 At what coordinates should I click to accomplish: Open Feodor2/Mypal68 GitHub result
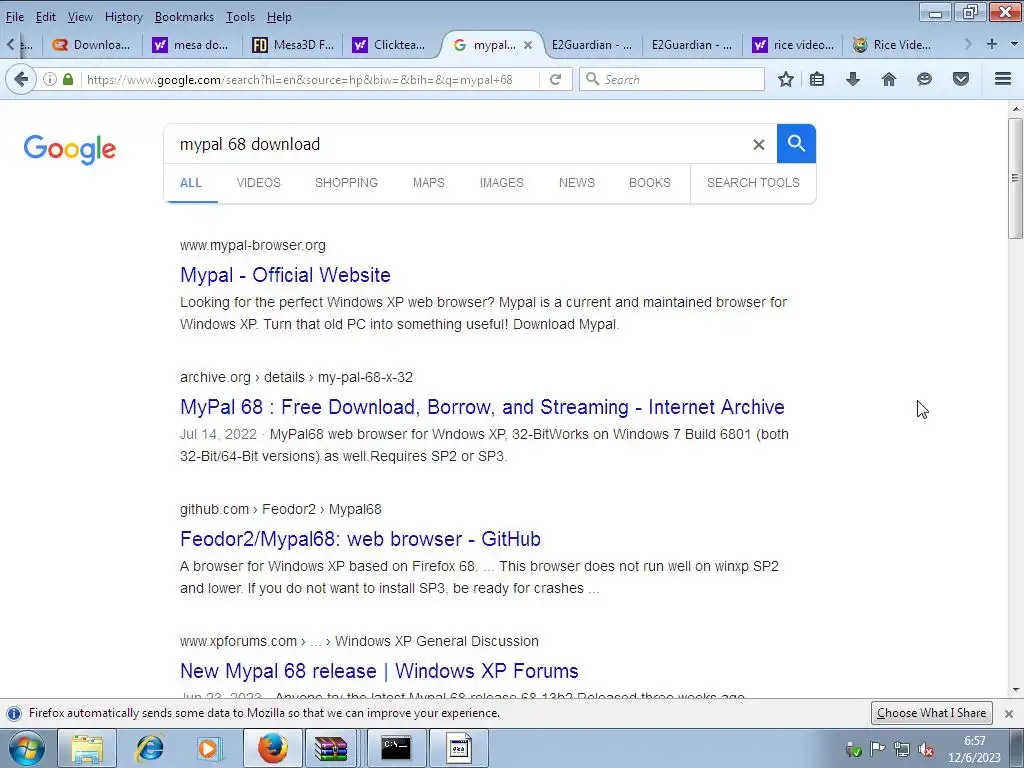tap(360, 539)
